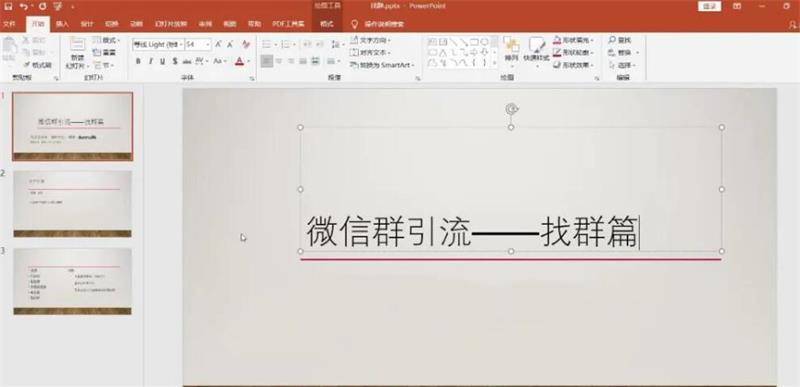800x387 pixels.
Task: Clear all formatting eraser icon
Action: coord(246,44)
